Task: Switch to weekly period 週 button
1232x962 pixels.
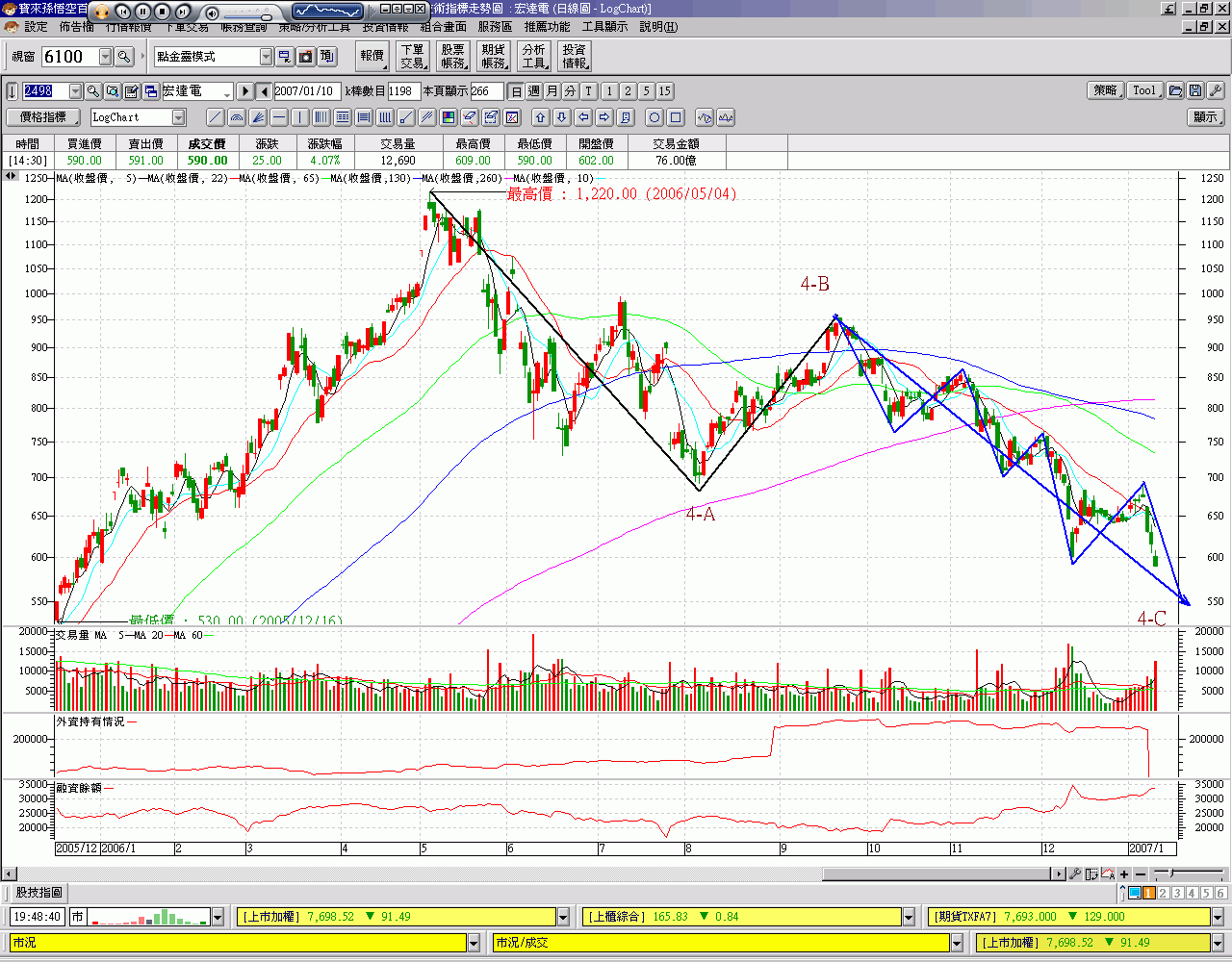Action: [x=534, y=91]
